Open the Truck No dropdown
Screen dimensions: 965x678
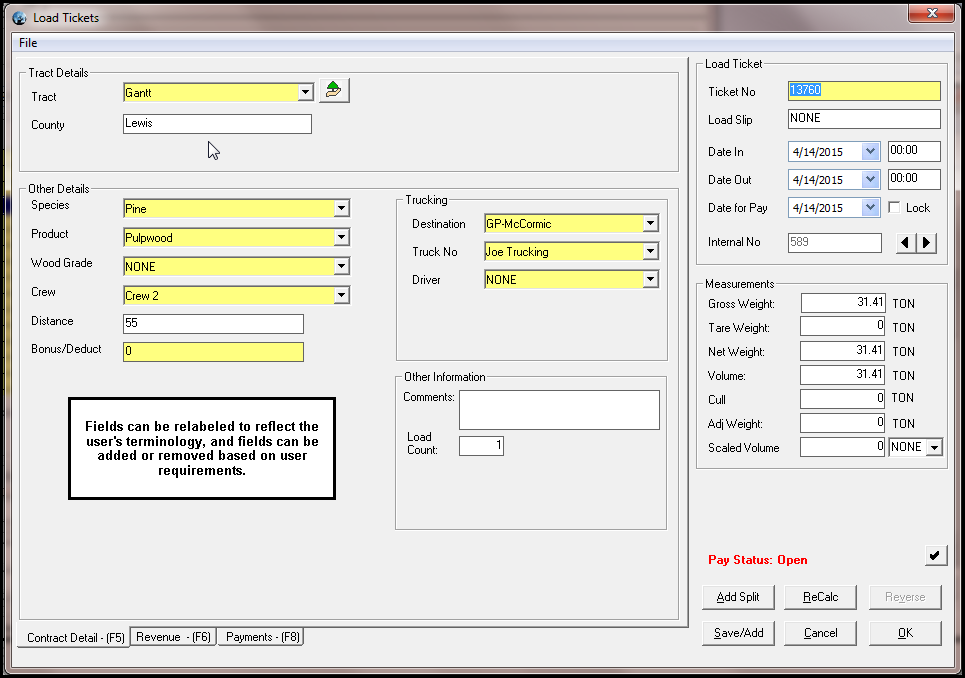tap(651, 251)
